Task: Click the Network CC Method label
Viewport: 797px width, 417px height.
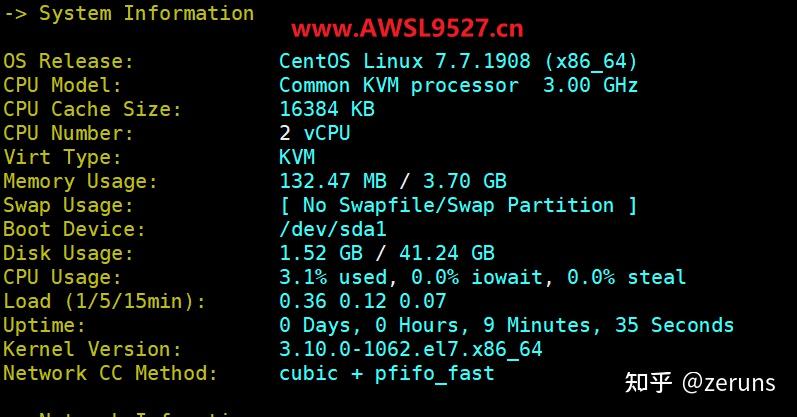Action: pos(110,373)
